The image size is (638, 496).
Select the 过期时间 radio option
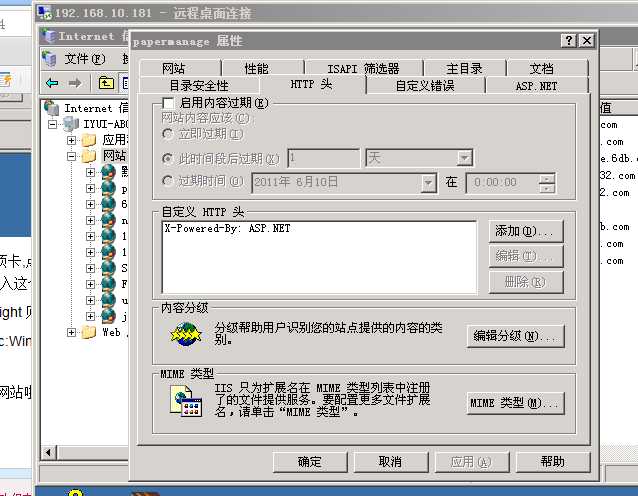point(167,180)
